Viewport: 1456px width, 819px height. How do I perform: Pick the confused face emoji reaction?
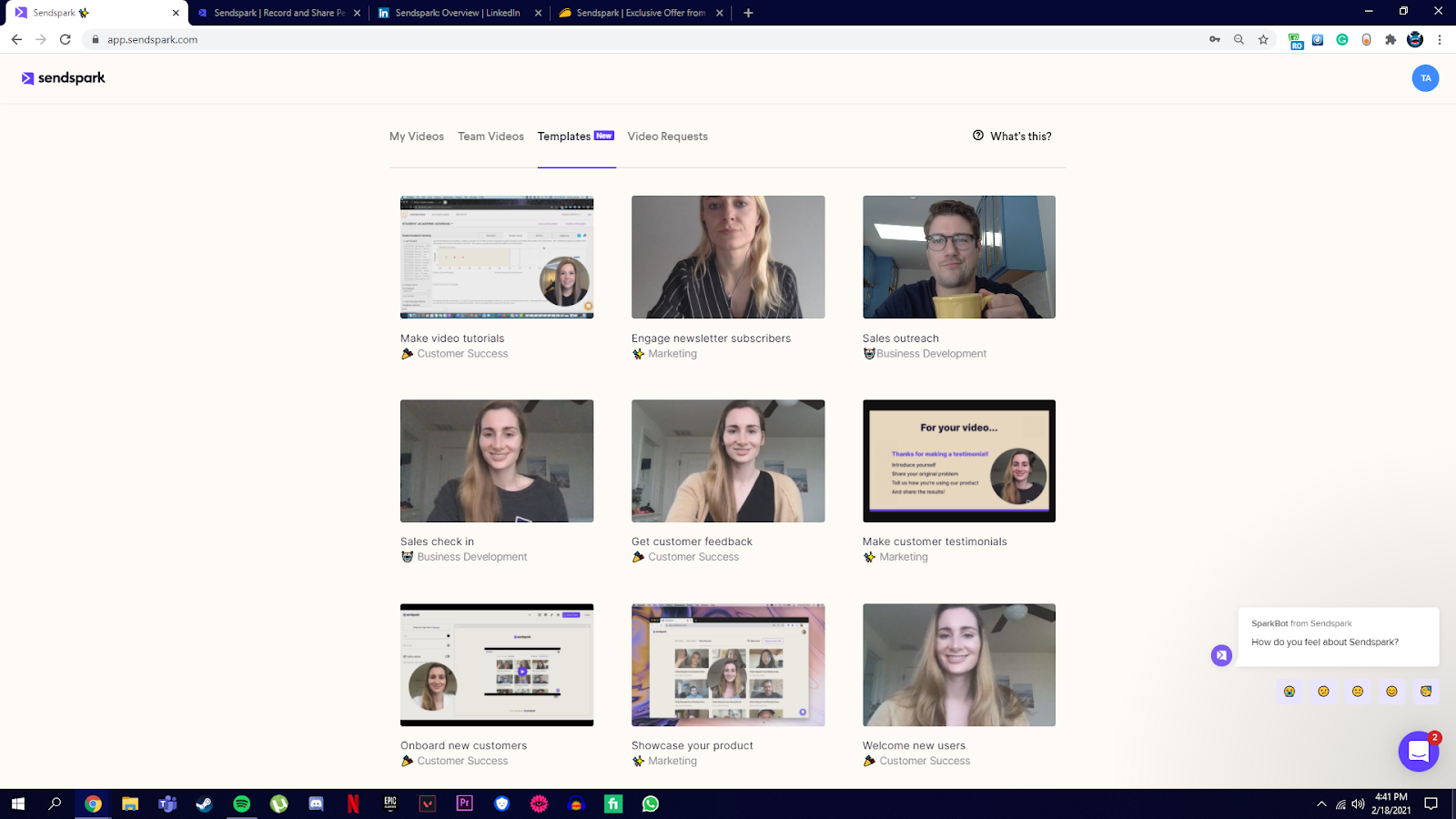point(1323,692)
